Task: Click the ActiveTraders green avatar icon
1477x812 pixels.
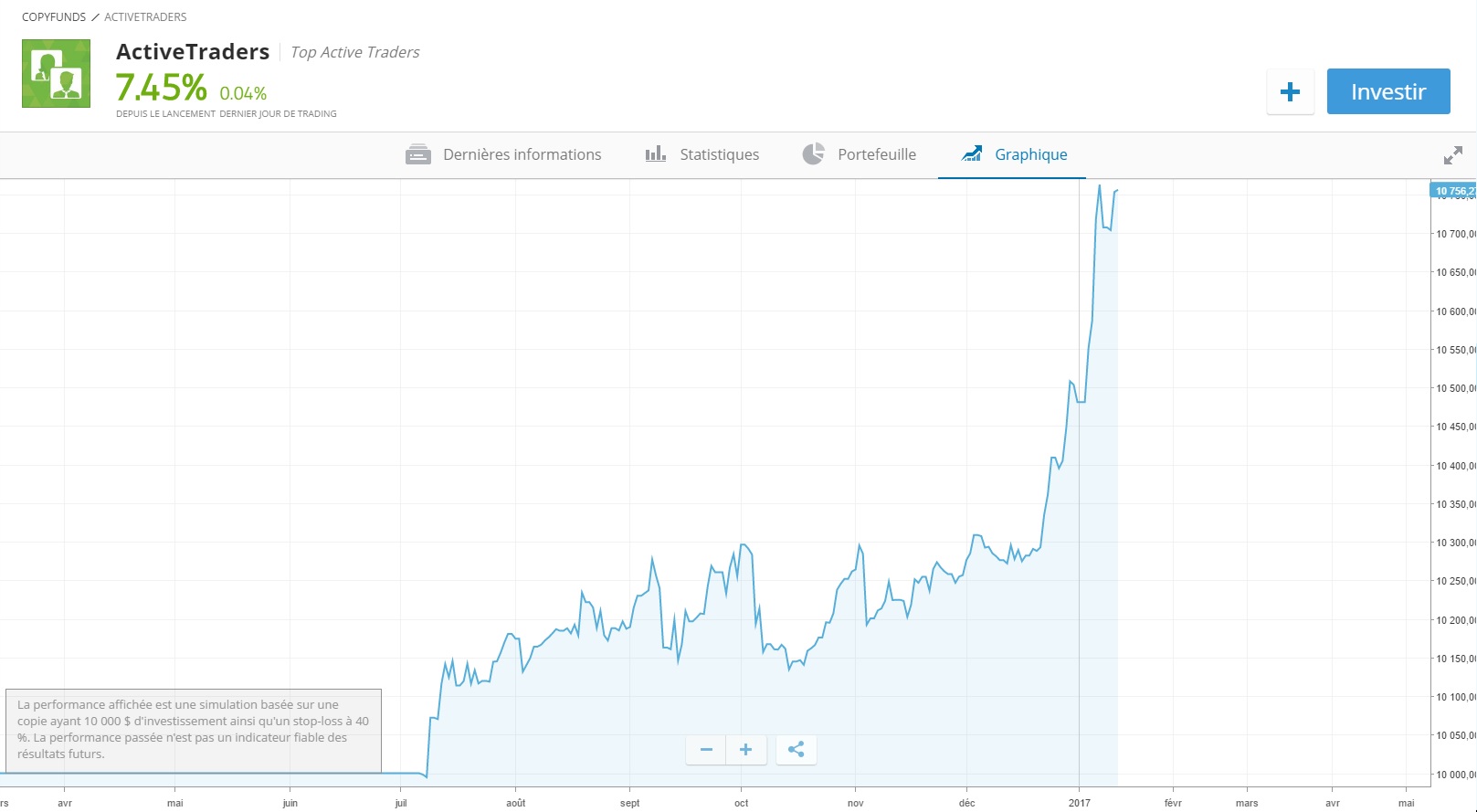Action: click(56, 74)
